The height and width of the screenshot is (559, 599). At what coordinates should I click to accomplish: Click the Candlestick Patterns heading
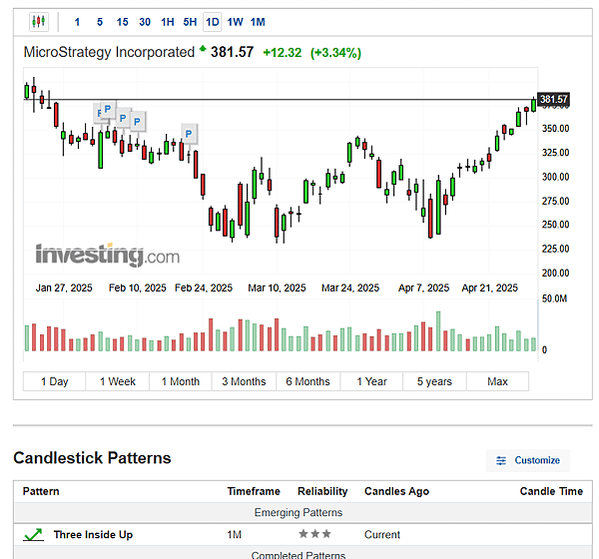click(92, 458)
